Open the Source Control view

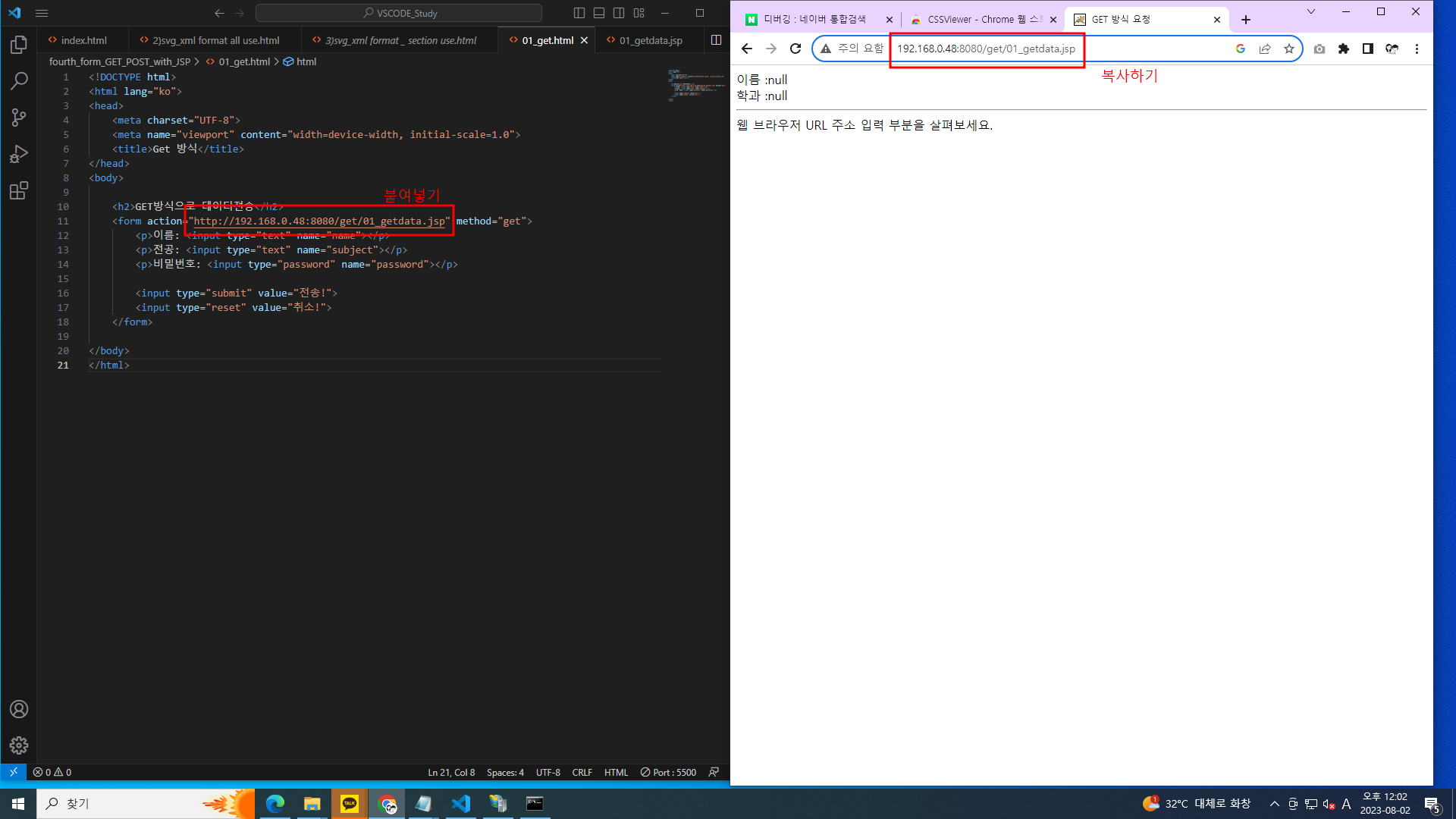click(19, 118)
